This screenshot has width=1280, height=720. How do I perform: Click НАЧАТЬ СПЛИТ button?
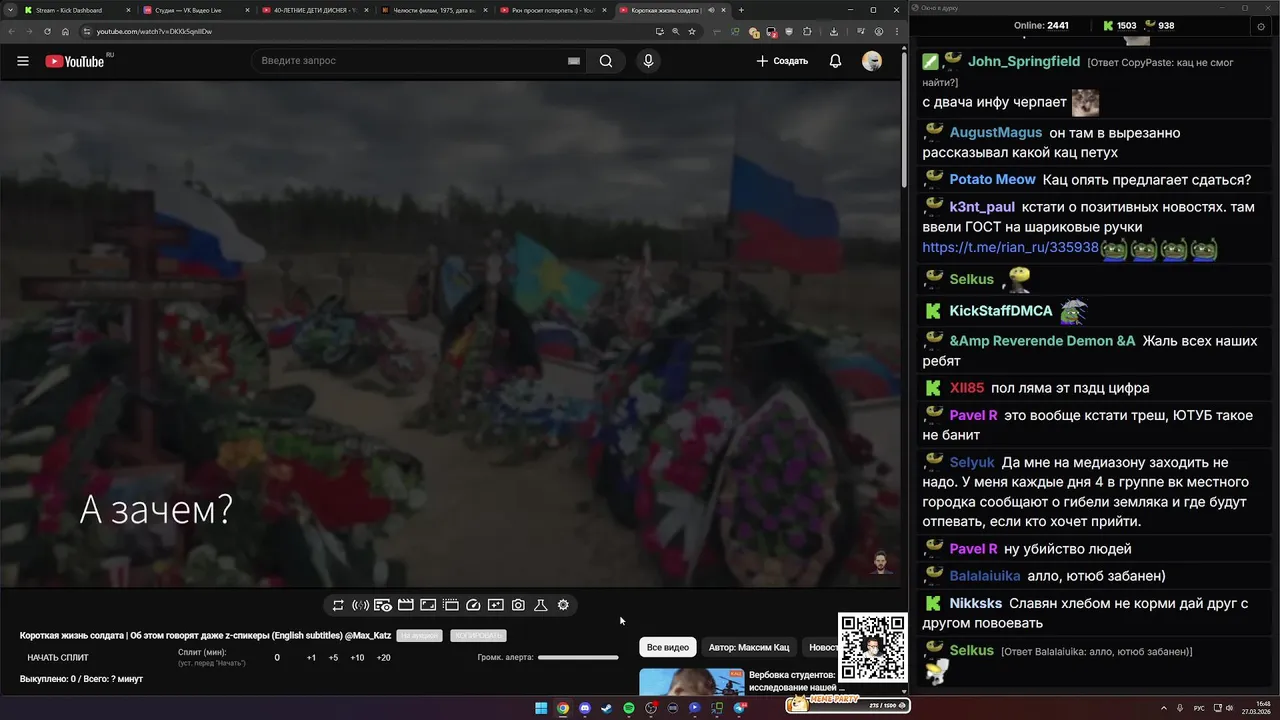(58, 658)
